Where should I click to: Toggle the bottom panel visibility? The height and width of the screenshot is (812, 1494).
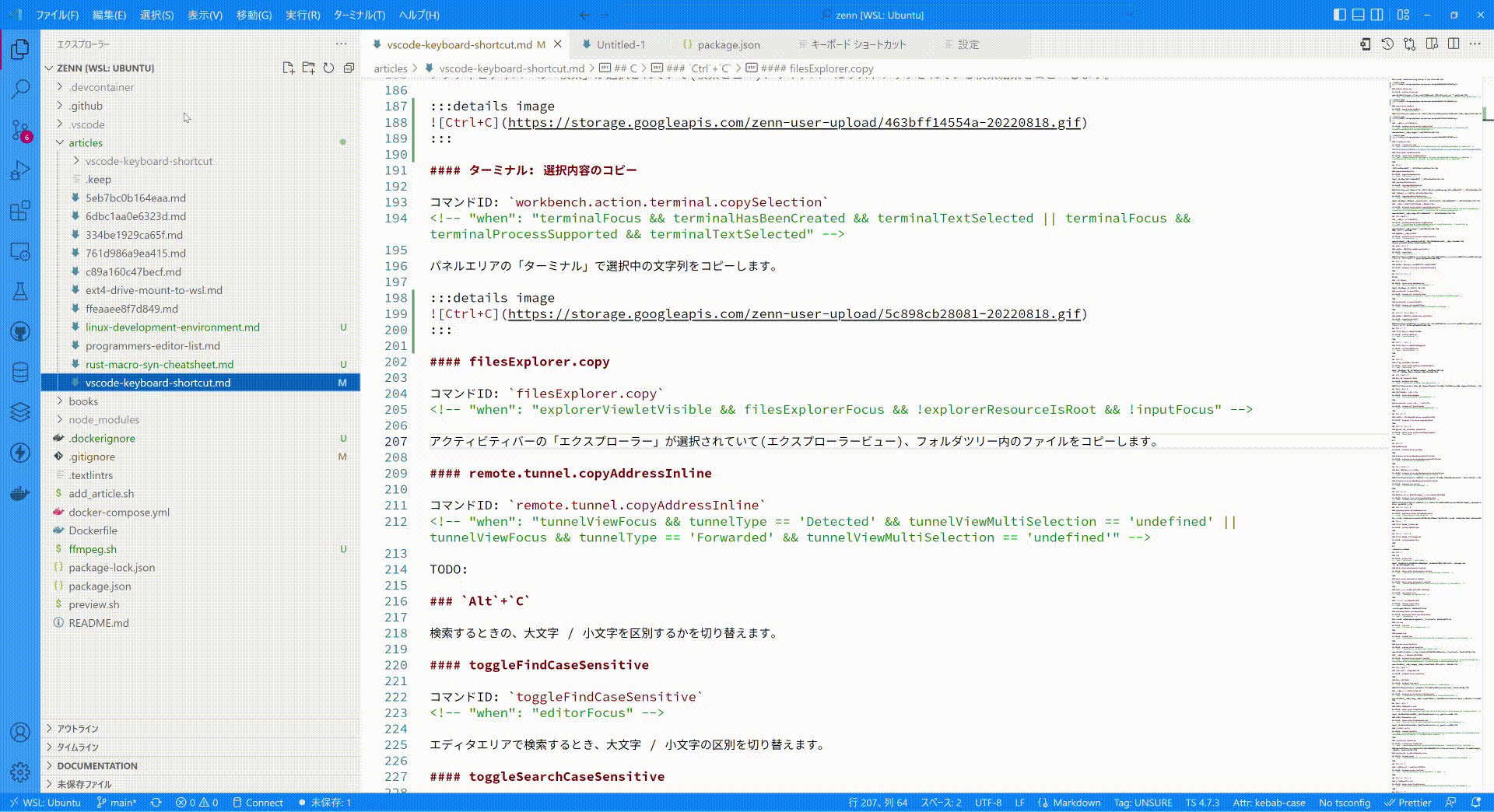point(1358,15)
